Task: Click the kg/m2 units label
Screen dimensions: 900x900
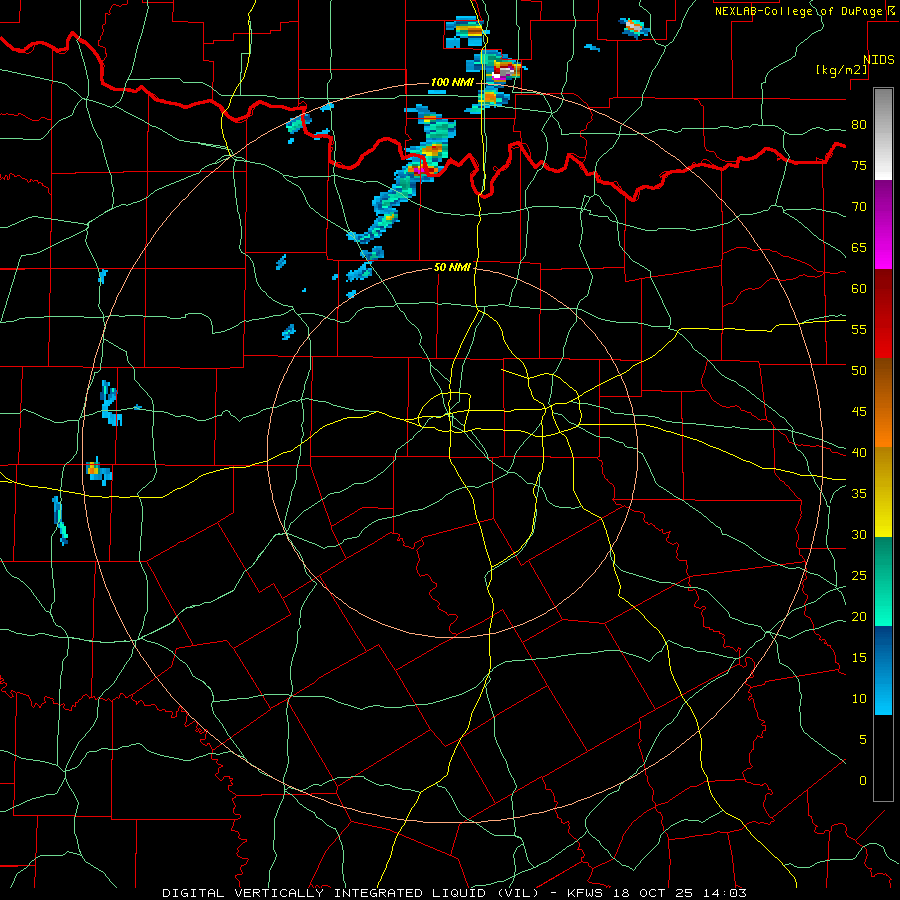Action: pyautogui.click(x=841, y=70)
